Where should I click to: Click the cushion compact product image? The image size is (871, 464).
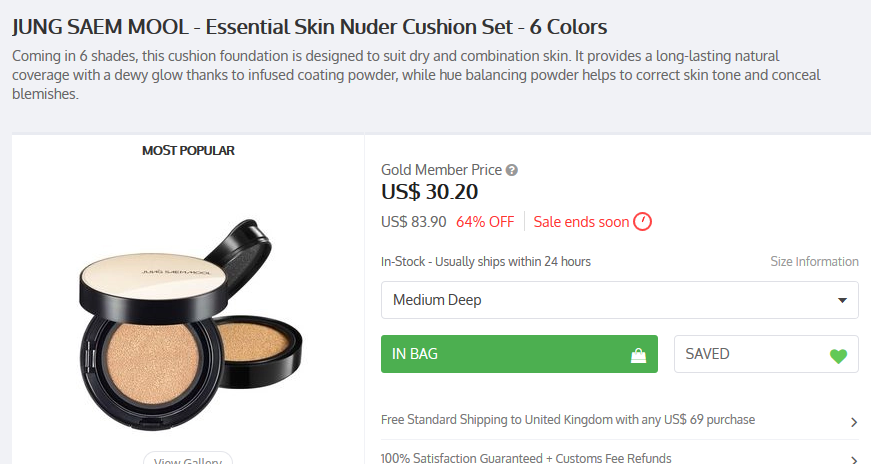click(x=188, y=310)
